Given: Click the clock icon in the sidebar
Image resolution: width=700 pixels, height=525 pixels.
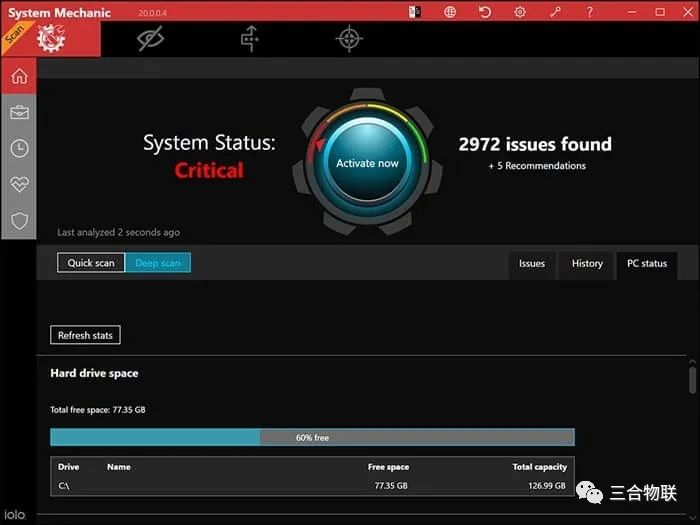Looking at the screenshot, I should click(x=18, y=148).
